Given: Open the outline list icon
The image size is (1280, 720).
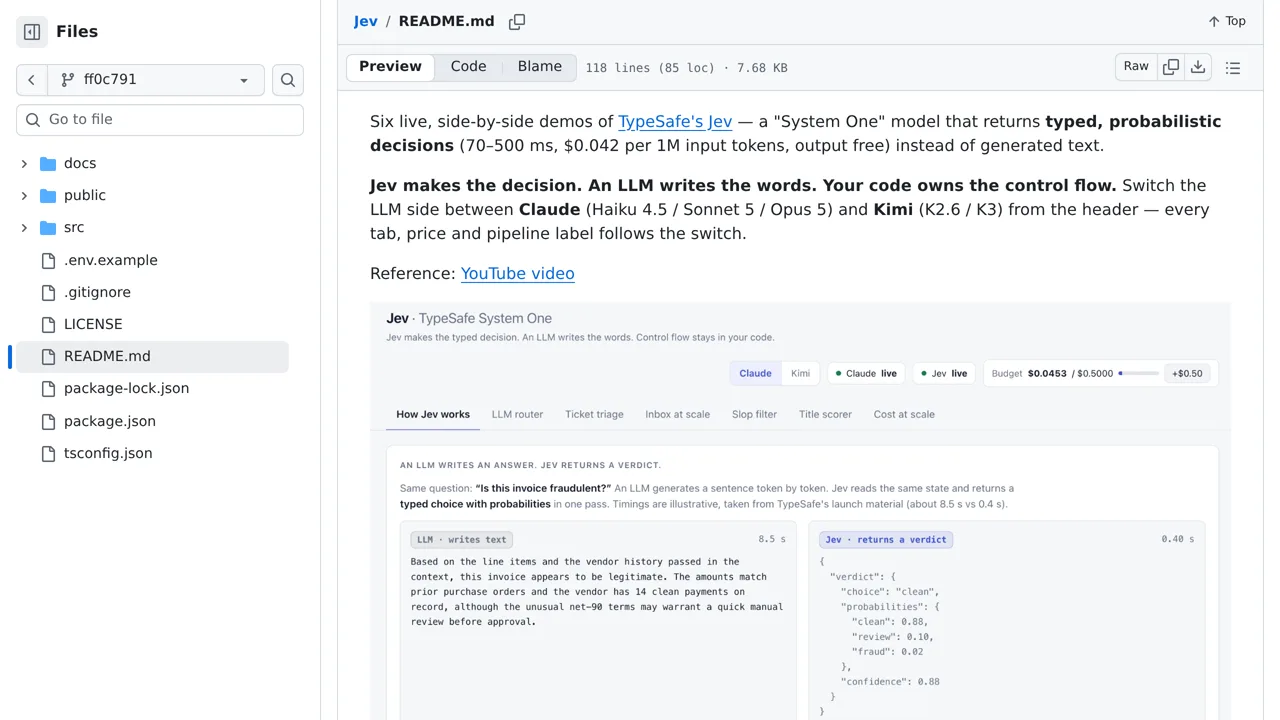Looking at the screenshot, I should pos(1233,68).
